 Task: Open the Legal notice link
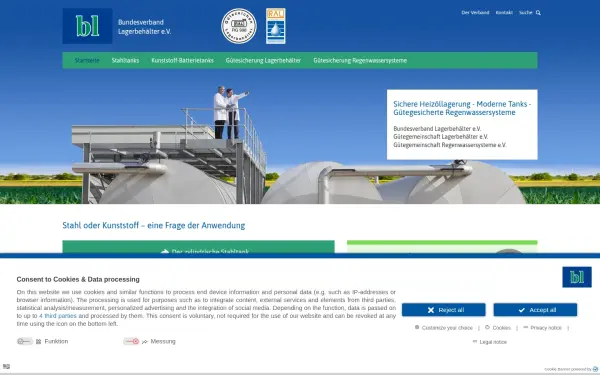tap(490, 342)
